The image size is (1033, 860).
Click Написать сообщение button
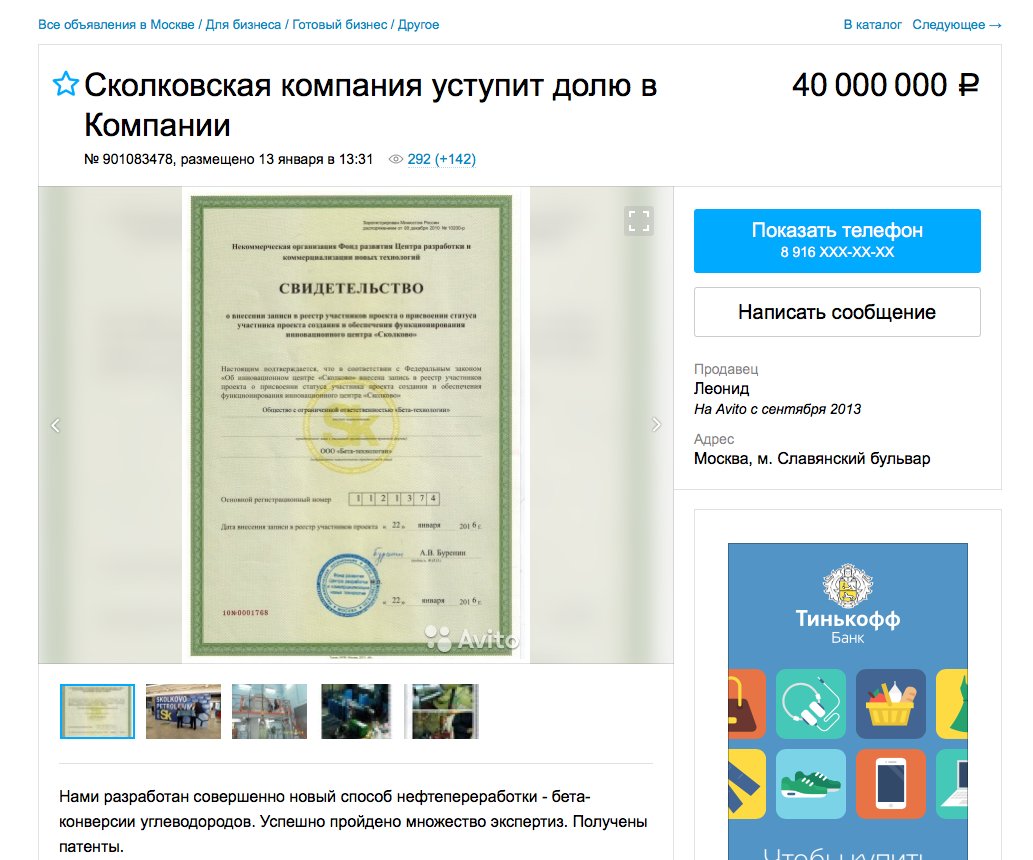tap(837, 312)
